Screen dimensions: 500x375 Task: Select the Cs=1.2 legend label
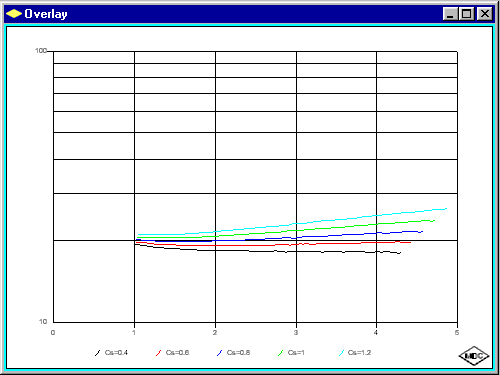(359, 353)
